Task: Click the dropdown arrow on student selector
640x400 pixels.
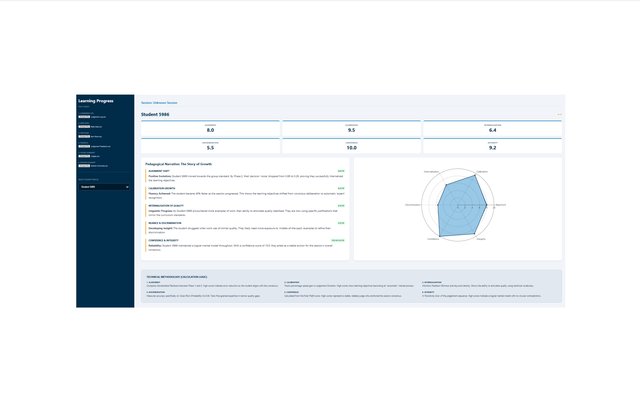Action: pyautogui.click(x=127, y=186)
